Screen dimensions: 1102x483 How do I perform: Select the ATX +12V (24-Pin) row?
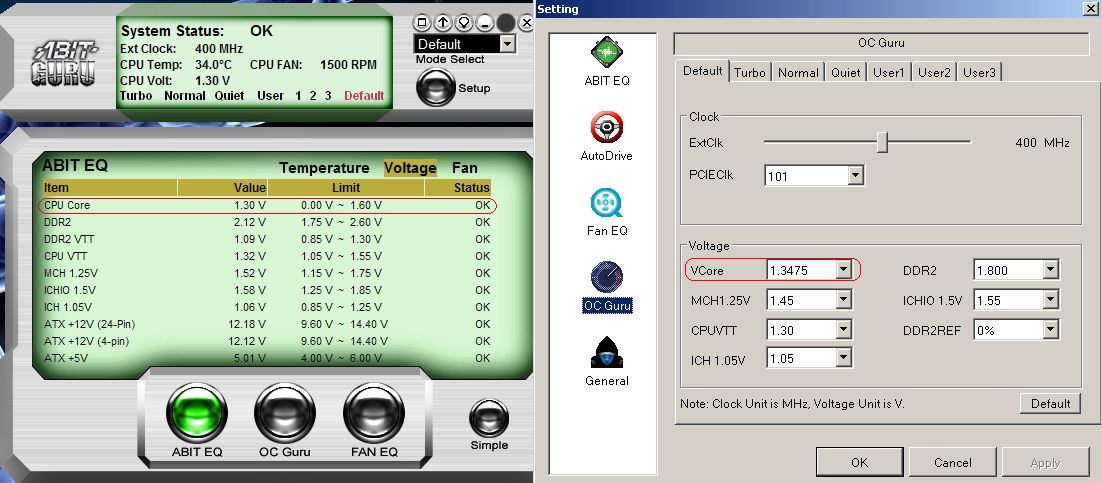point(267,324)
